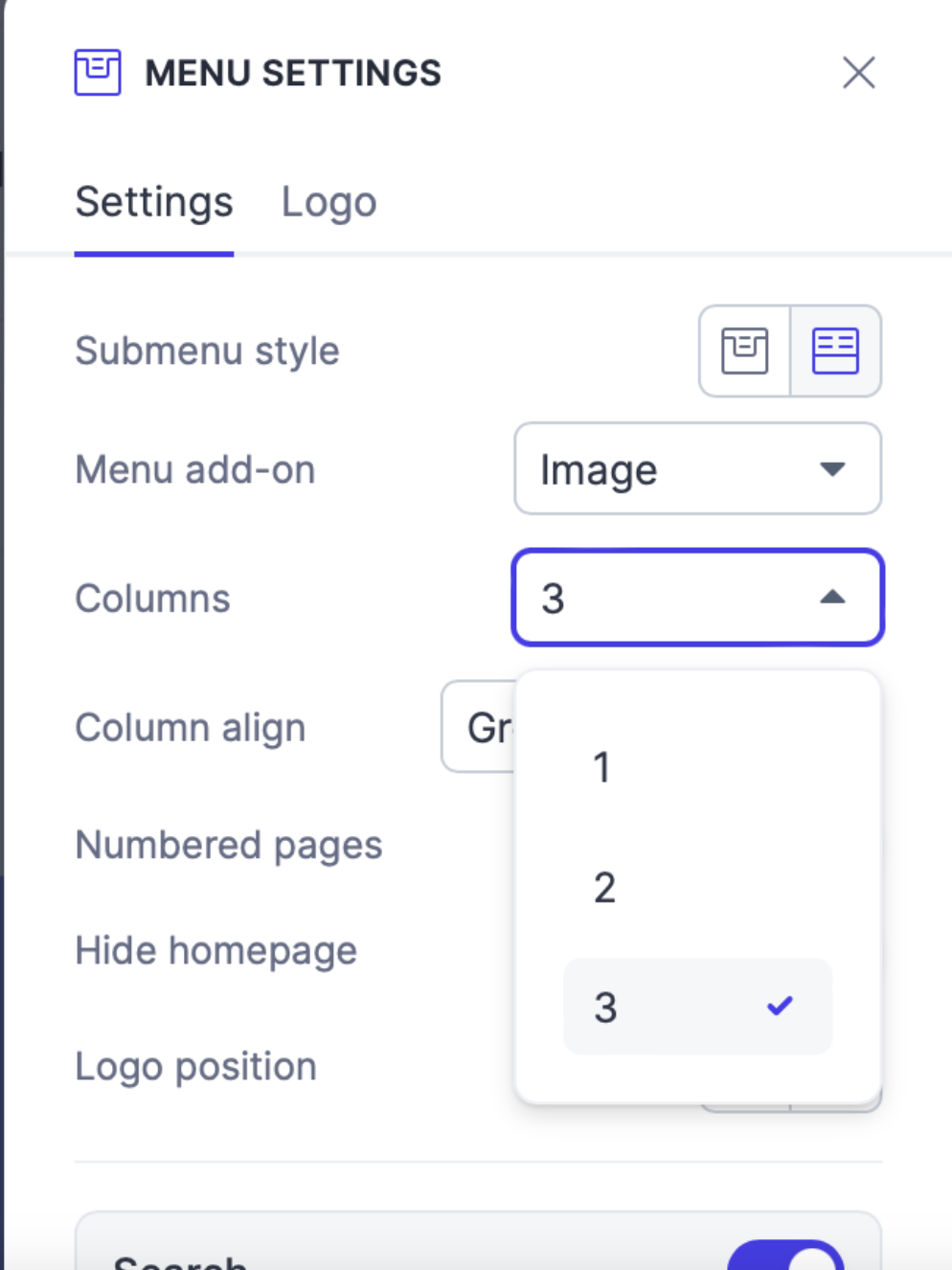Click the Submenu style label

[x=208, y=352]
